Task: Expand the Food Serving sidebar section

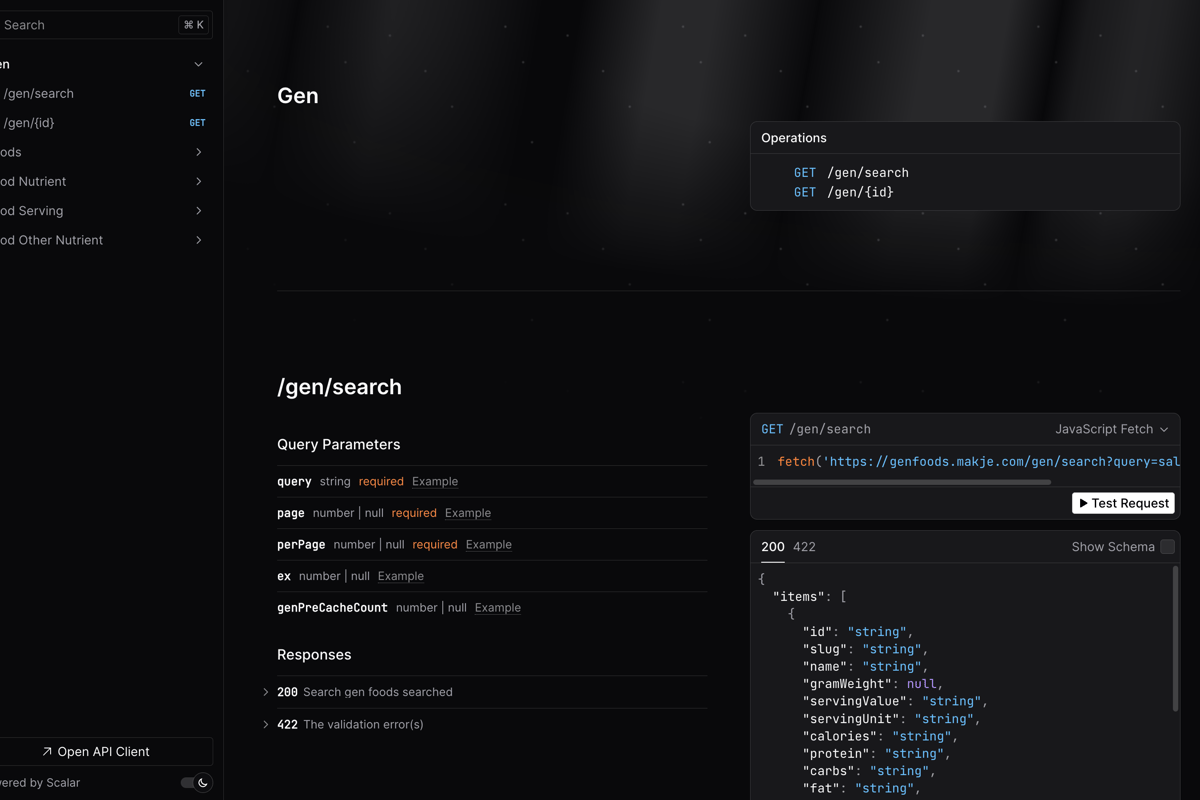Action: (198, 211)
